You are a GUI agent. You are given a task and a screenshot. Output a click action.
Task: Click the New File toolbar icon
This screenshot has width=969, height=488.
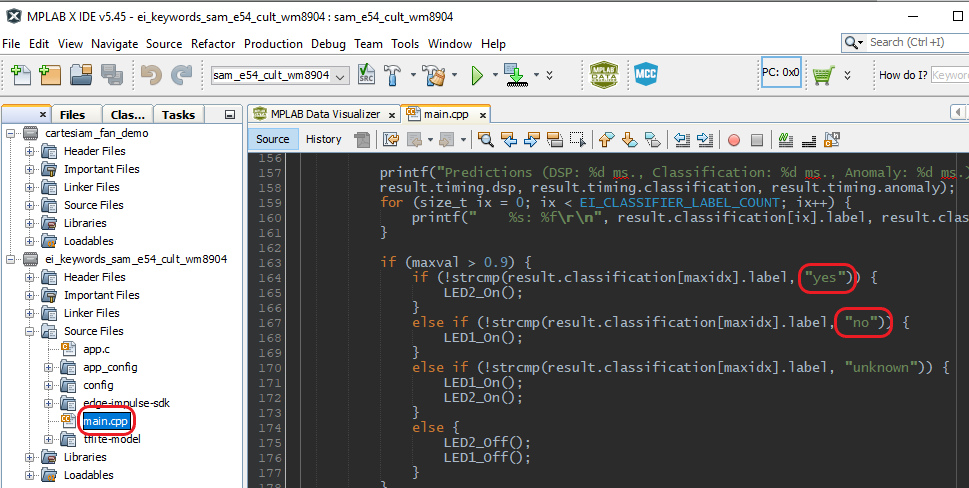coord(21,75)
